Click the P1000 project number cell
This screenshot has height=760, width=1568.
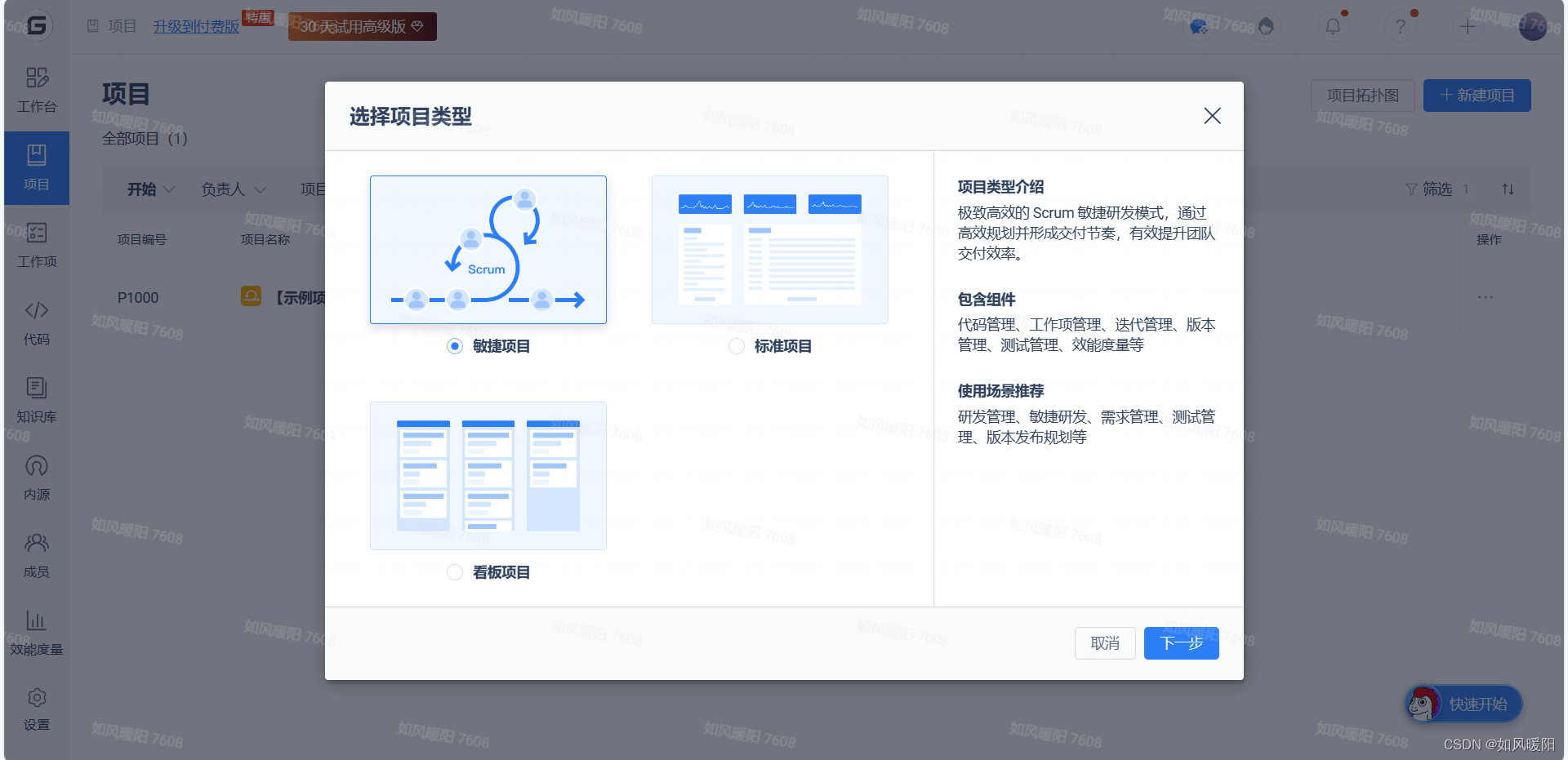click(x=138, y=298)
